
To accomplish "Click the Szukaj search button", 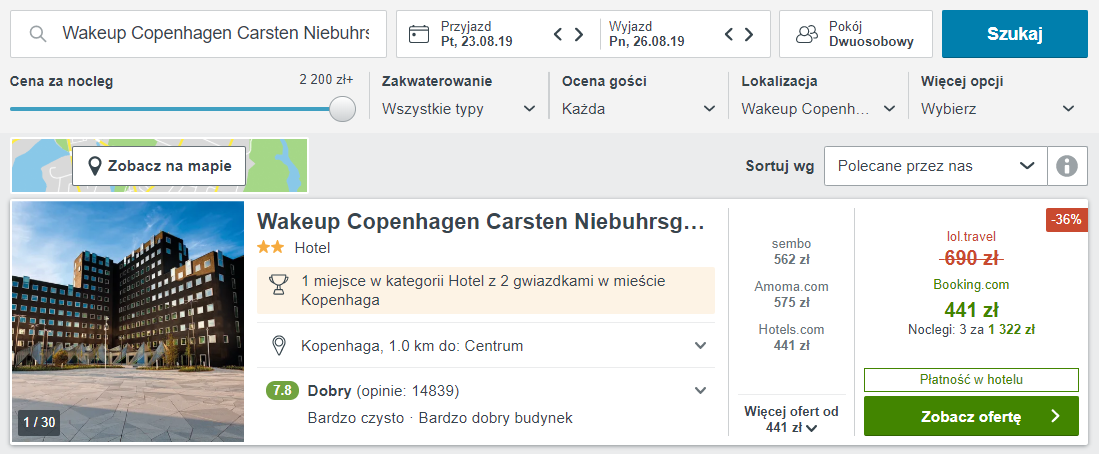I will [1015, 34].
